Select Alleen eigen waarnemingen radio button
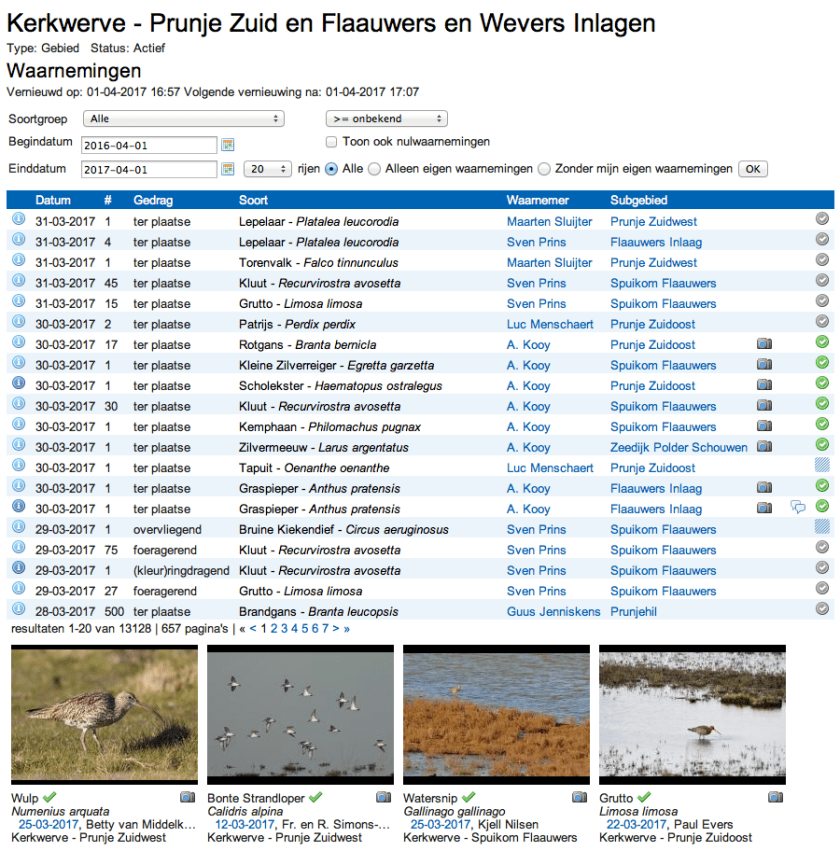Screen dimensions: 840x851 click(374, 169)
